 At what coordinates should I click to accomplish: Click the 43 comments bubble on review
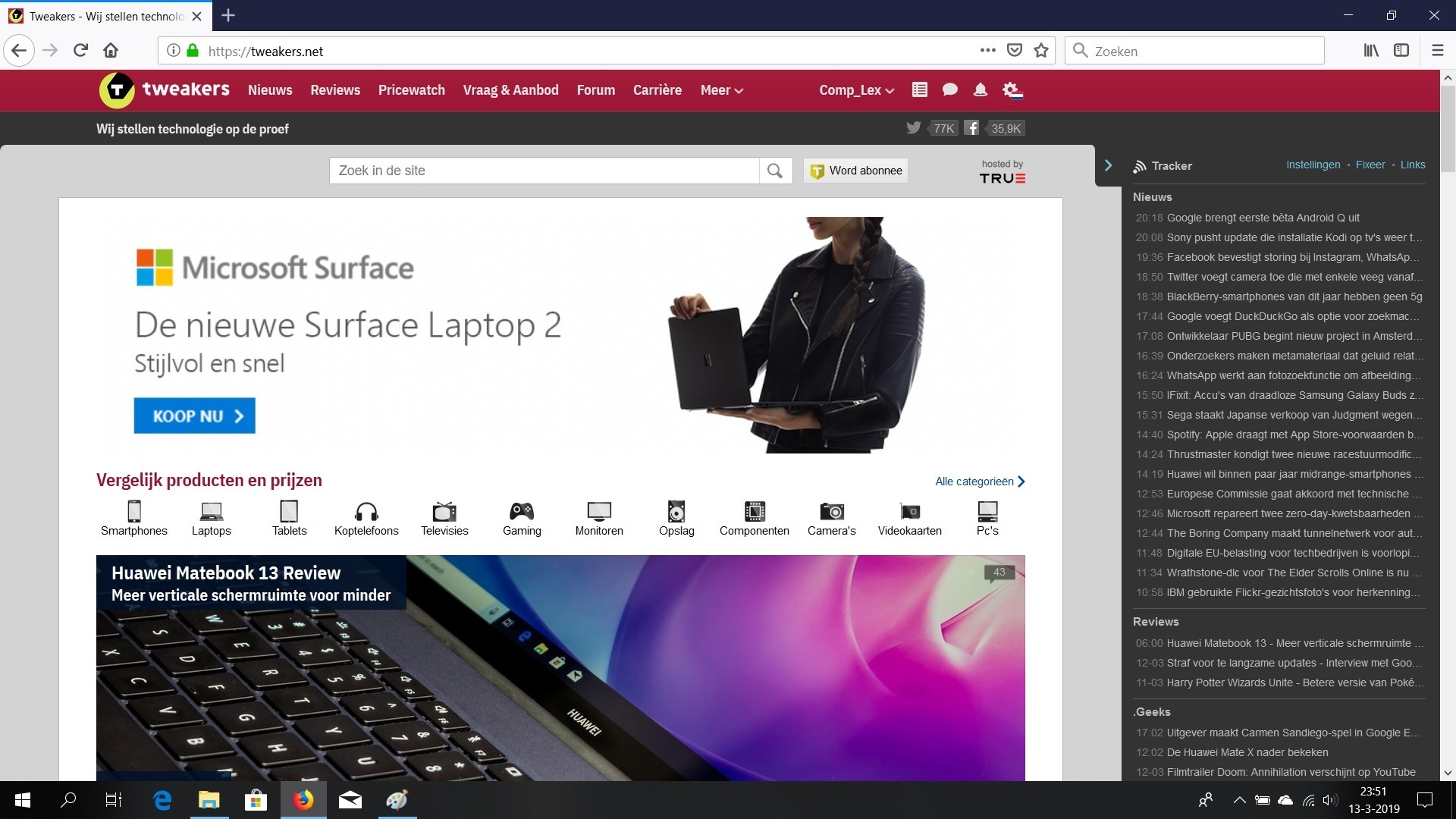click(x=999, y=573)
